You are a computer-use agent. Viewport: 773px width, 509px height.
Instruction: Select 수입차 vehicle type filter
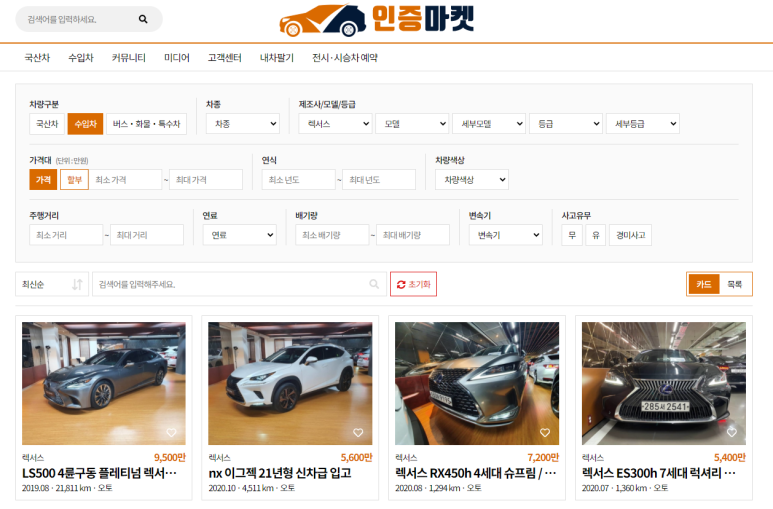point(85,124)
